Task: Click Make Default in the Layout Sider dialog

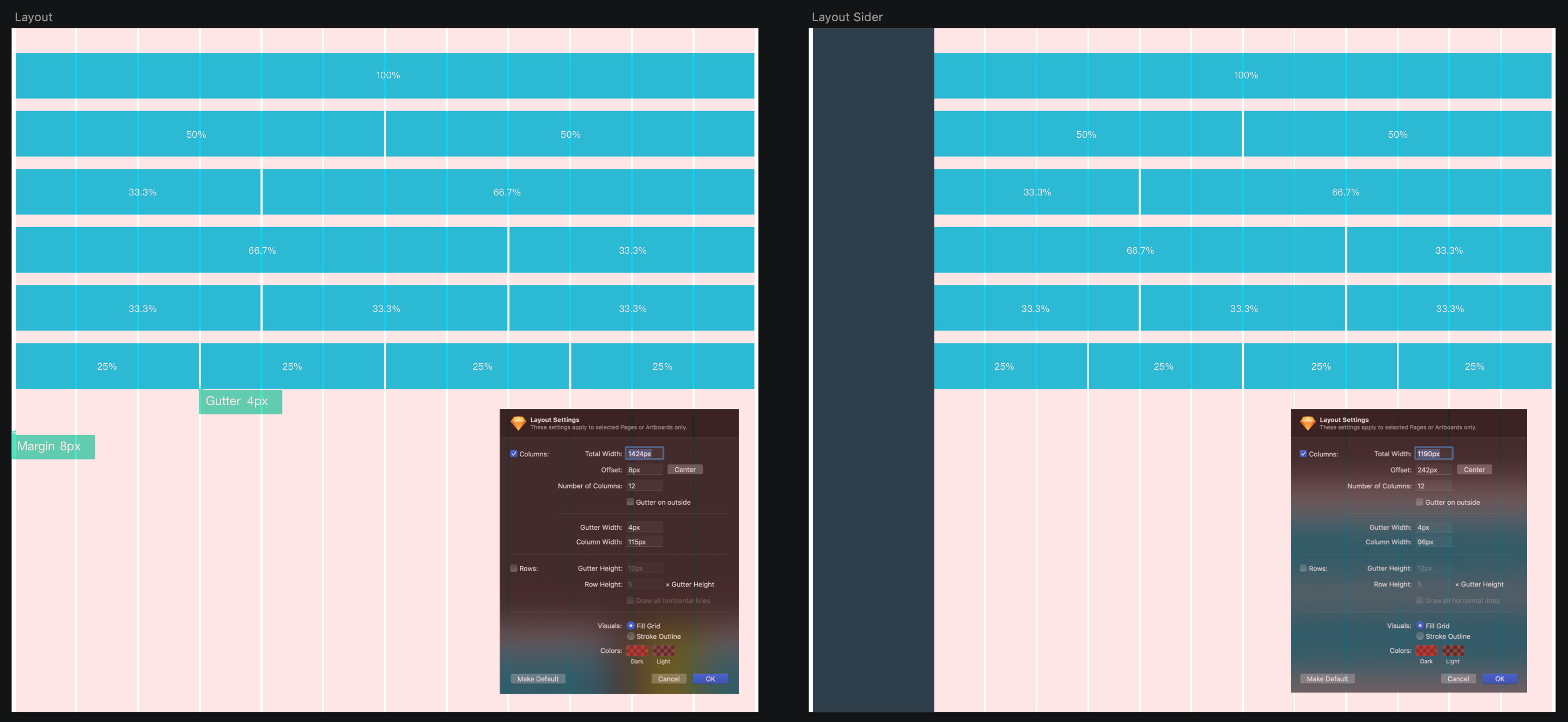Action: click(1327, 679)
